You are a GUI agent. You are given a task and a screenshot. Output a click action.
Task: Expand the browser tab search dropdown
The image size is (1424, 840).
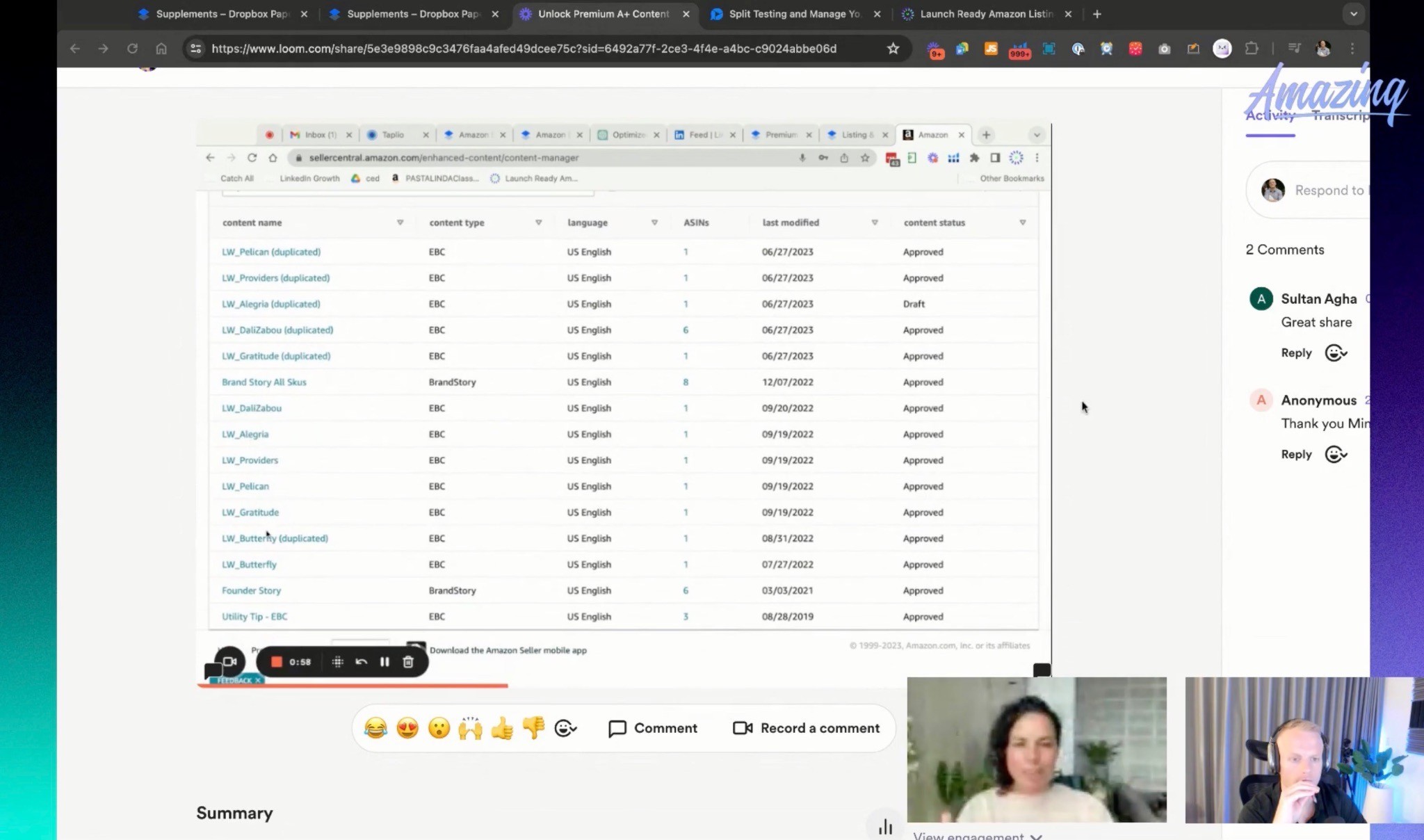point(1353,14)
